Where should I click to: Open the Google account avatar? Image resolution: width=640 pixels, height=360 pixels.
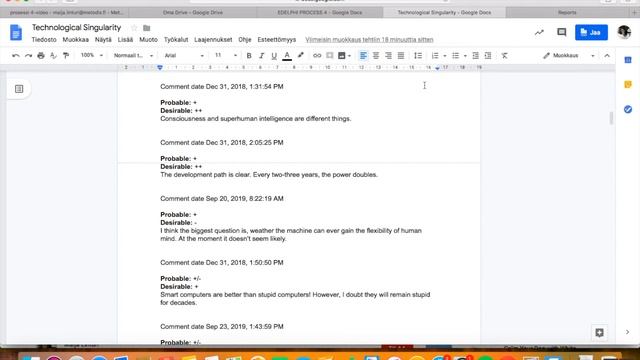(624, 32)
